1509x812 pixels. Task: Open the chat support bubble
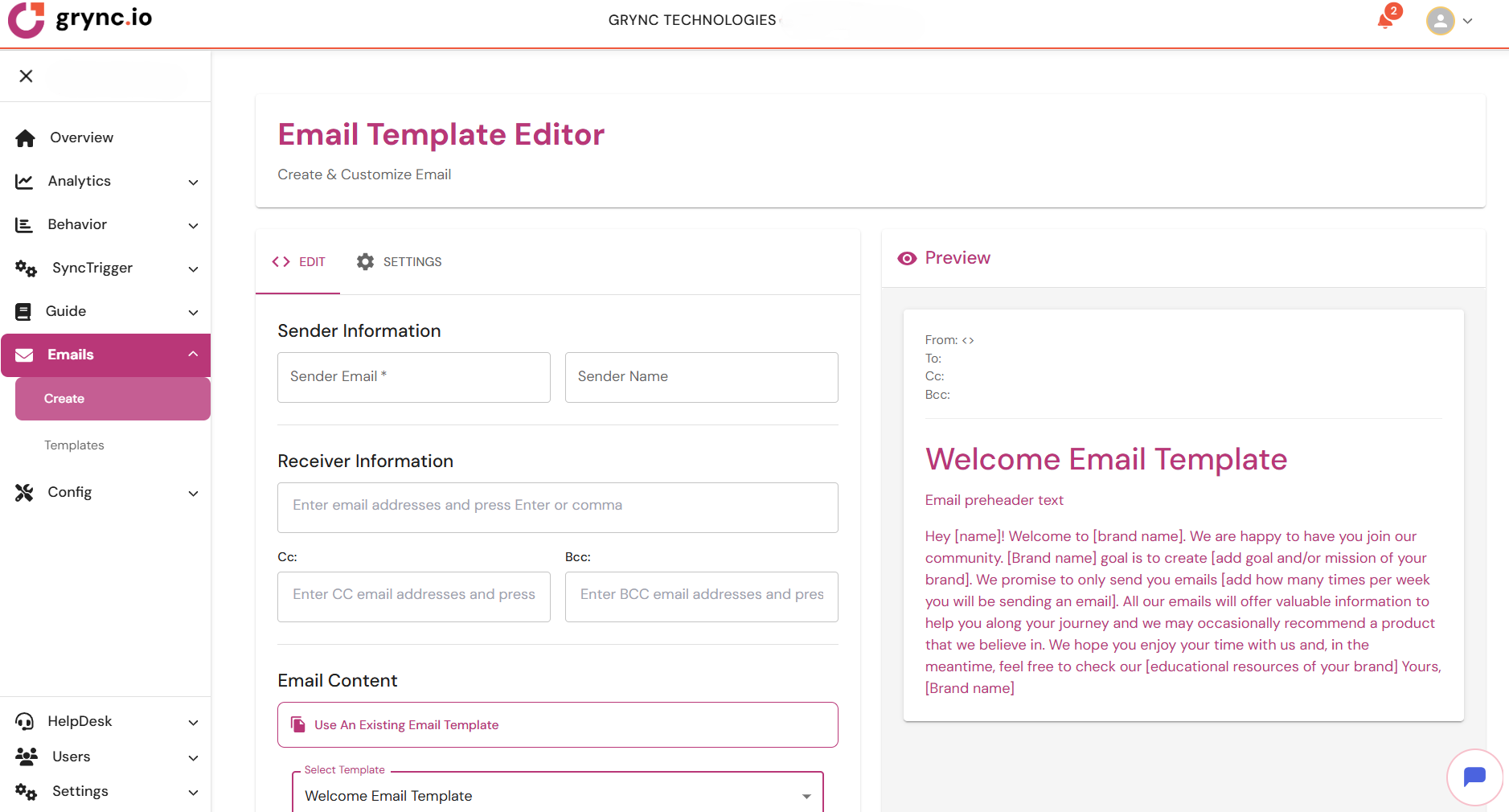(1474, 777)
